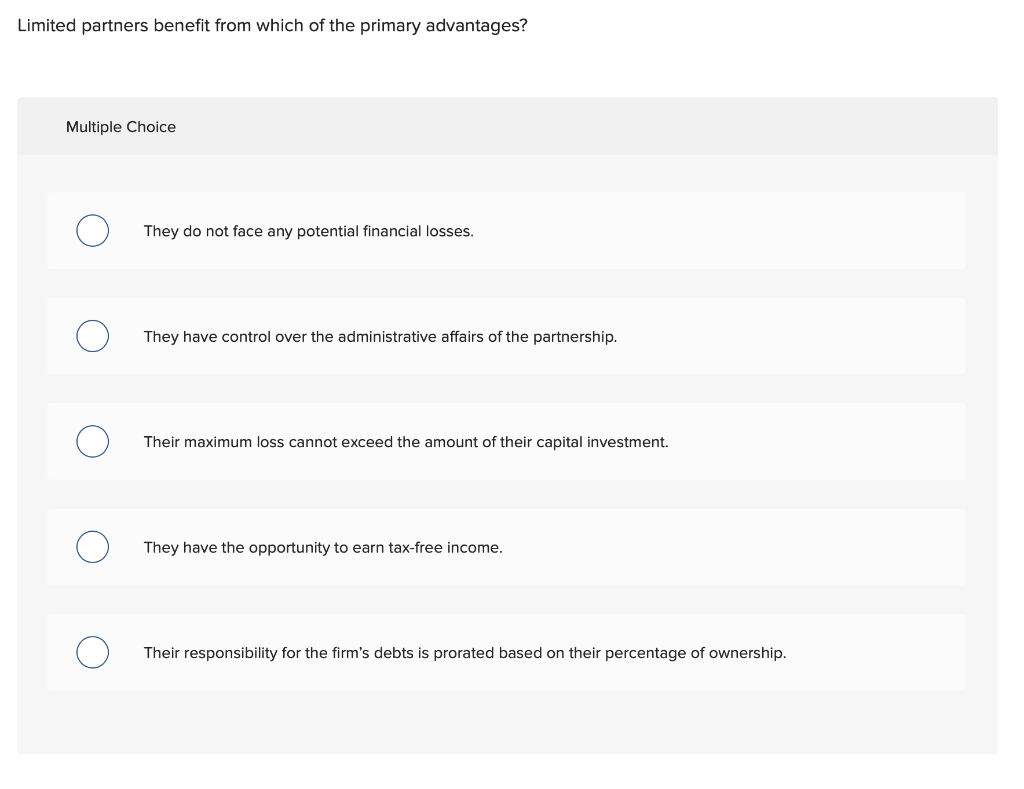This screenshot has height=789, width=1024.
Task: Click text 'Their responsibility for the firm's debts' answer
Action: (464, 653)
